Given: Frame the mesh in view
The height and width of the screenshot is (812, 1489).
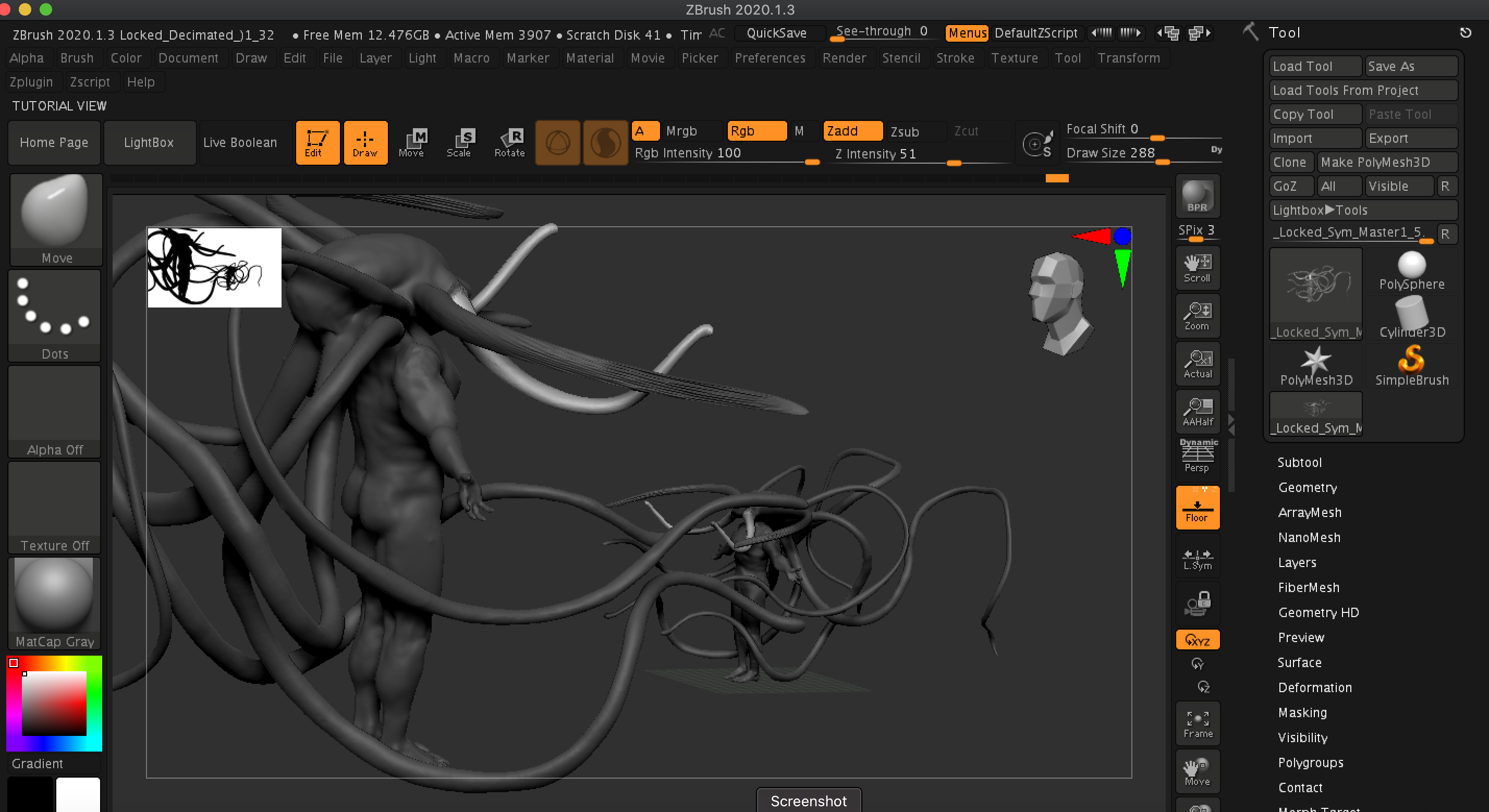Looking at the screenshot, I should tap(1197, 723).
